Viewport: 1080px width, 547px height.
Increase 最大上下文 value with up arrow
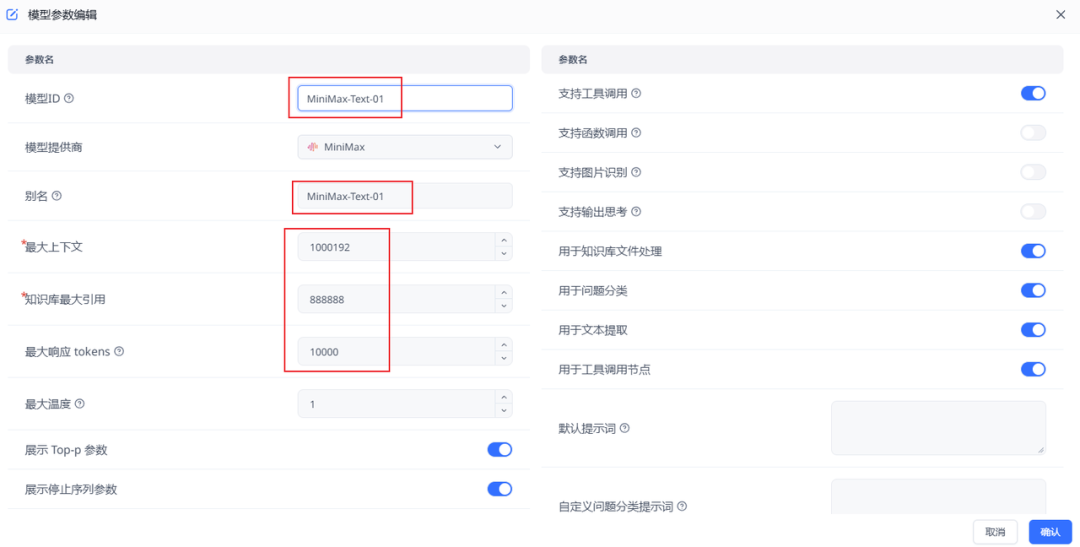pos(503,240)
